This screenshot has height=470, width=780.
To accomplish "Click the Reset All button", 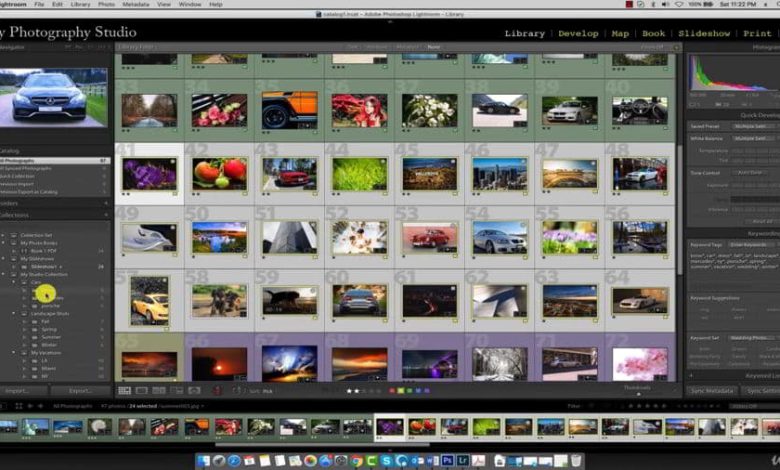I will [x=762, y=221].
